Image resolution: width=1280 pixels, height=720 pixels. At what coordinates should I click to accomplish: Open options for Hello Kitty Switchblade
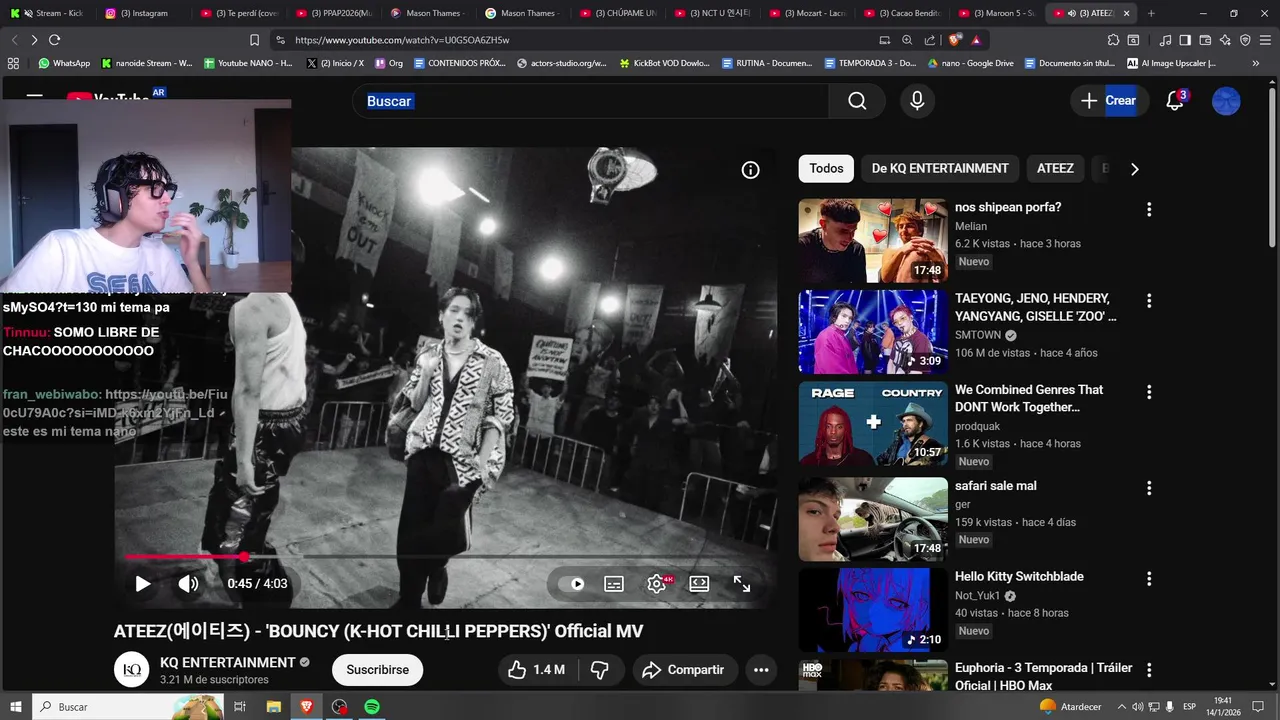pyautogui.click(x=1149, y=578)
